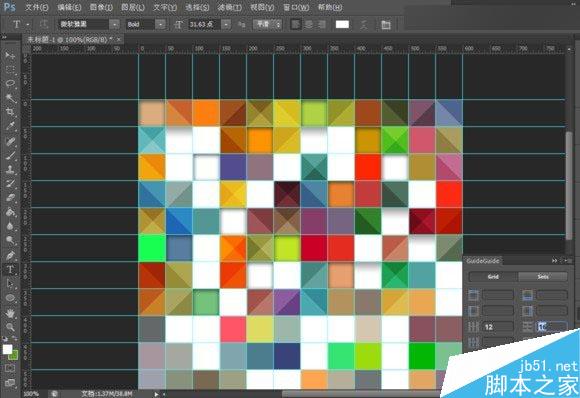Viewport: 580px width, 398px height.
Task: Open the 窗口(W) menu
Action: [296, 7]
